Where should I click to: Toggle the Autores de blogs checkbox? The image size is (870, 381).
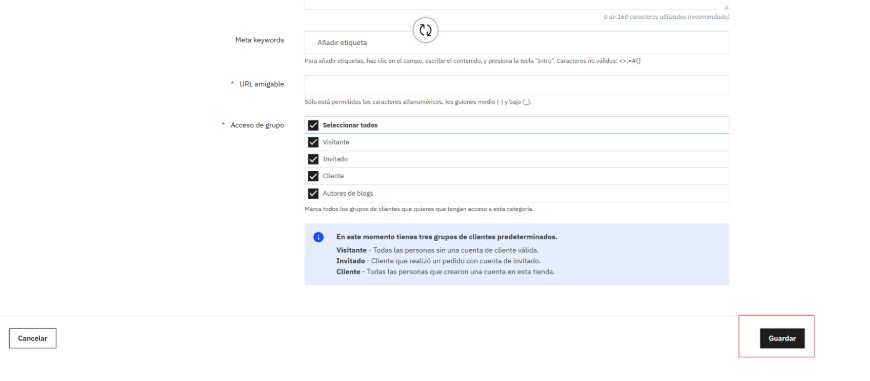[313, 194]
